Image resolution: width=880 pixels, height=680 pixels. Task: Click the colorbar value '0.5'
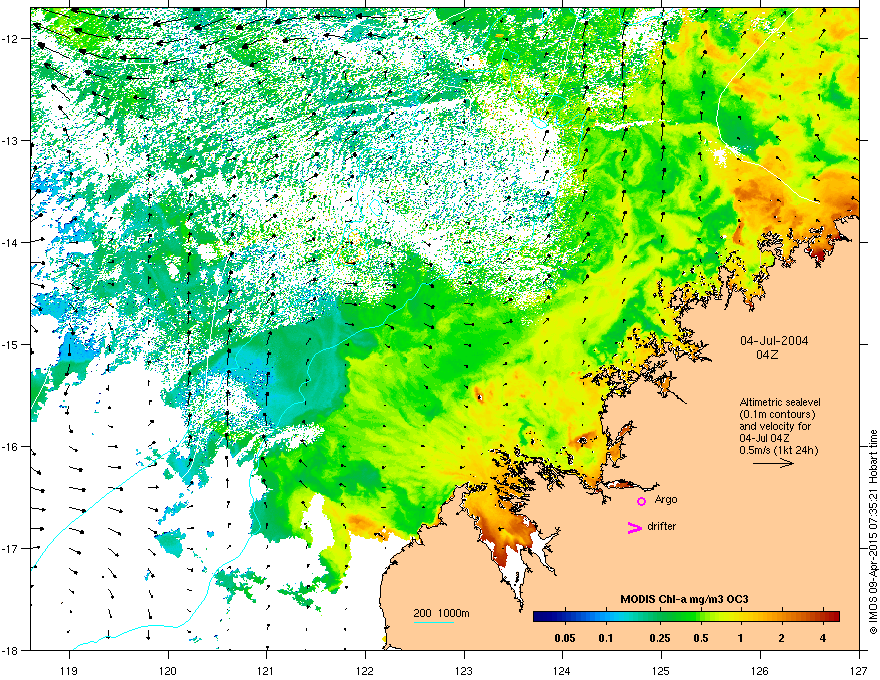click(x=700, y=638)
